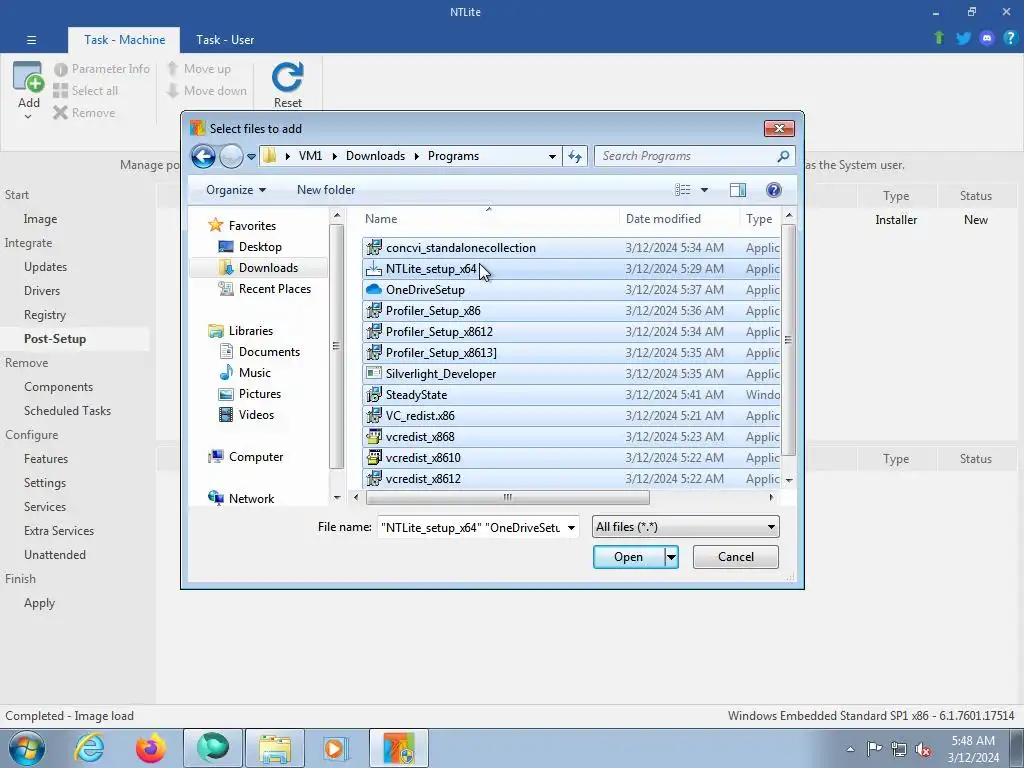Expand the Add button dropdown chevron
1024x768 pixels.
[28, 117]
